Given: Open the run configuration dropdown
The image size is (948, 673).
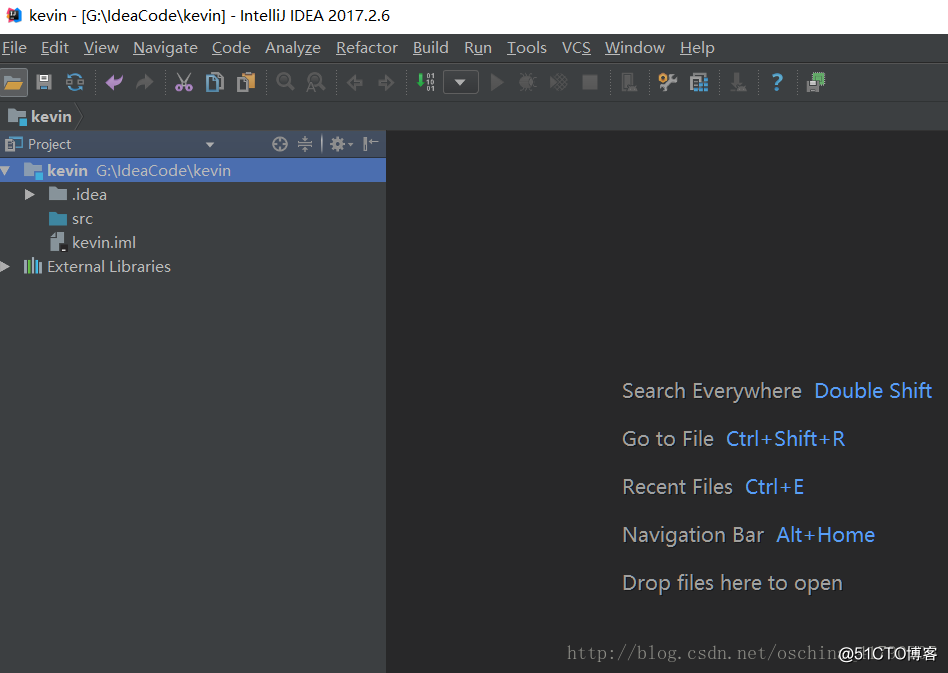Looking at the screenshot, I should [460, 82].
